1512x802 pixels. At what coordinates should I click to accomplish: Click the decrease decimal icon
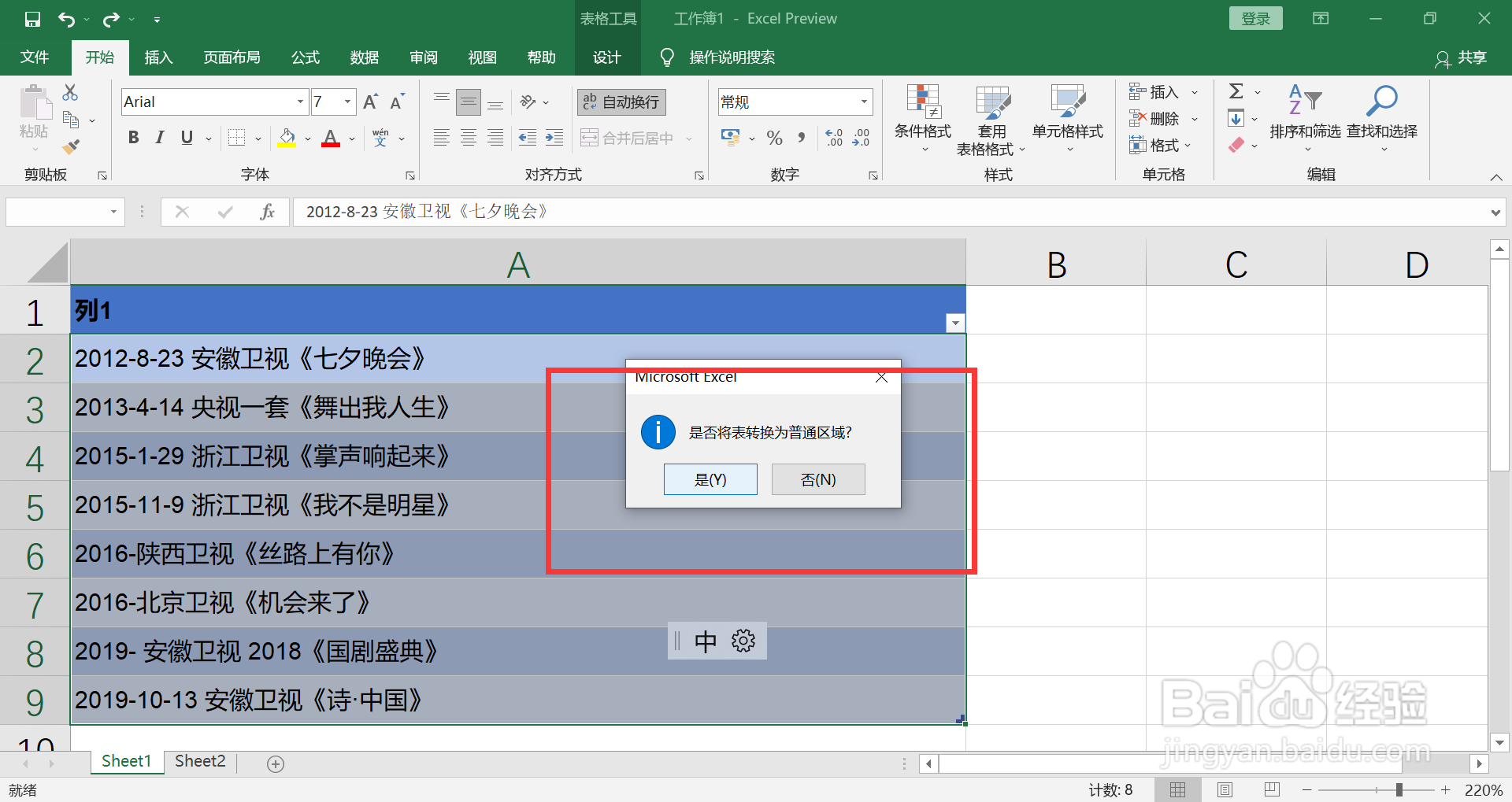tap(861, 138)
